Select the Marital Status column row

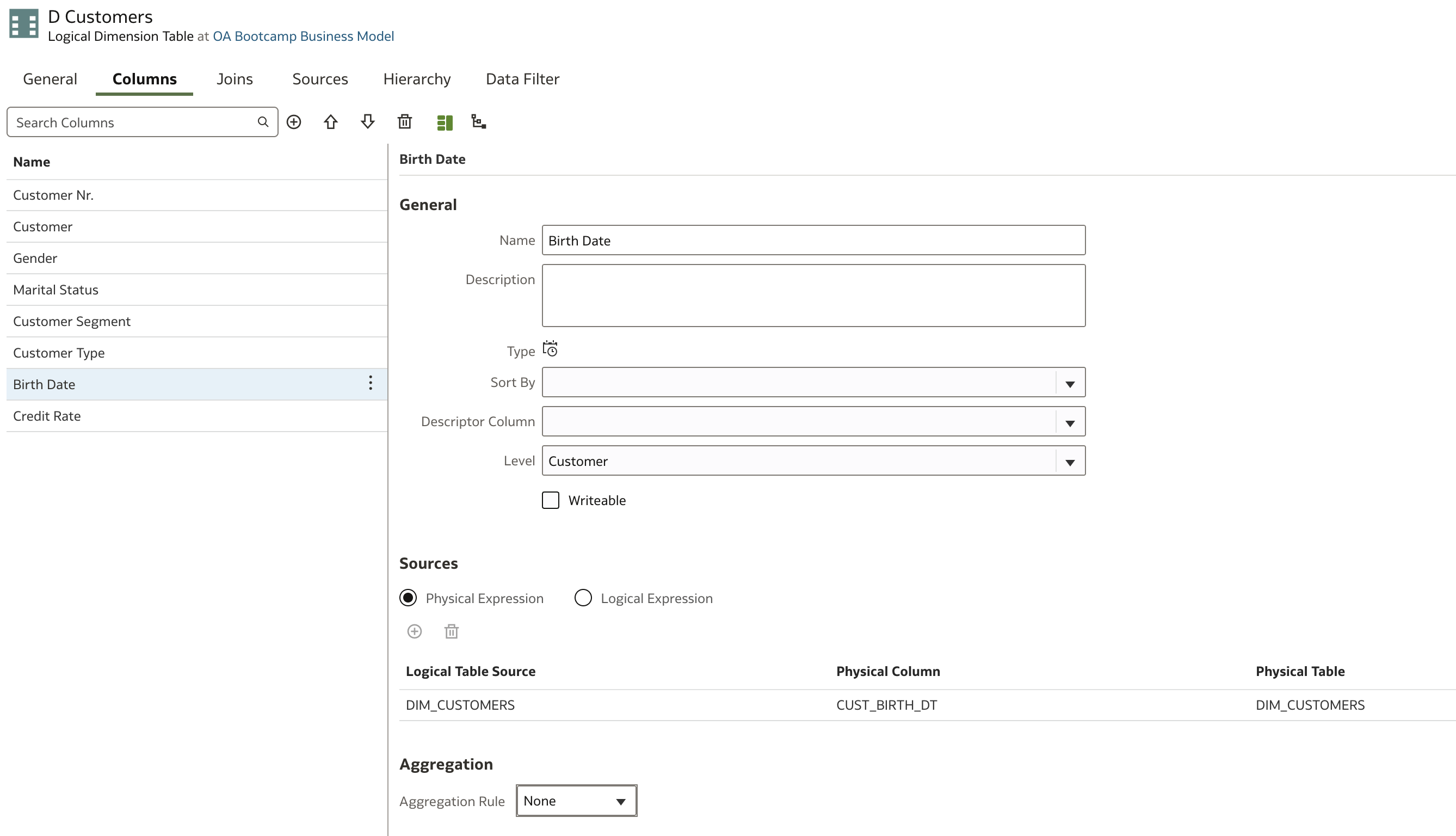pos(197,290)
